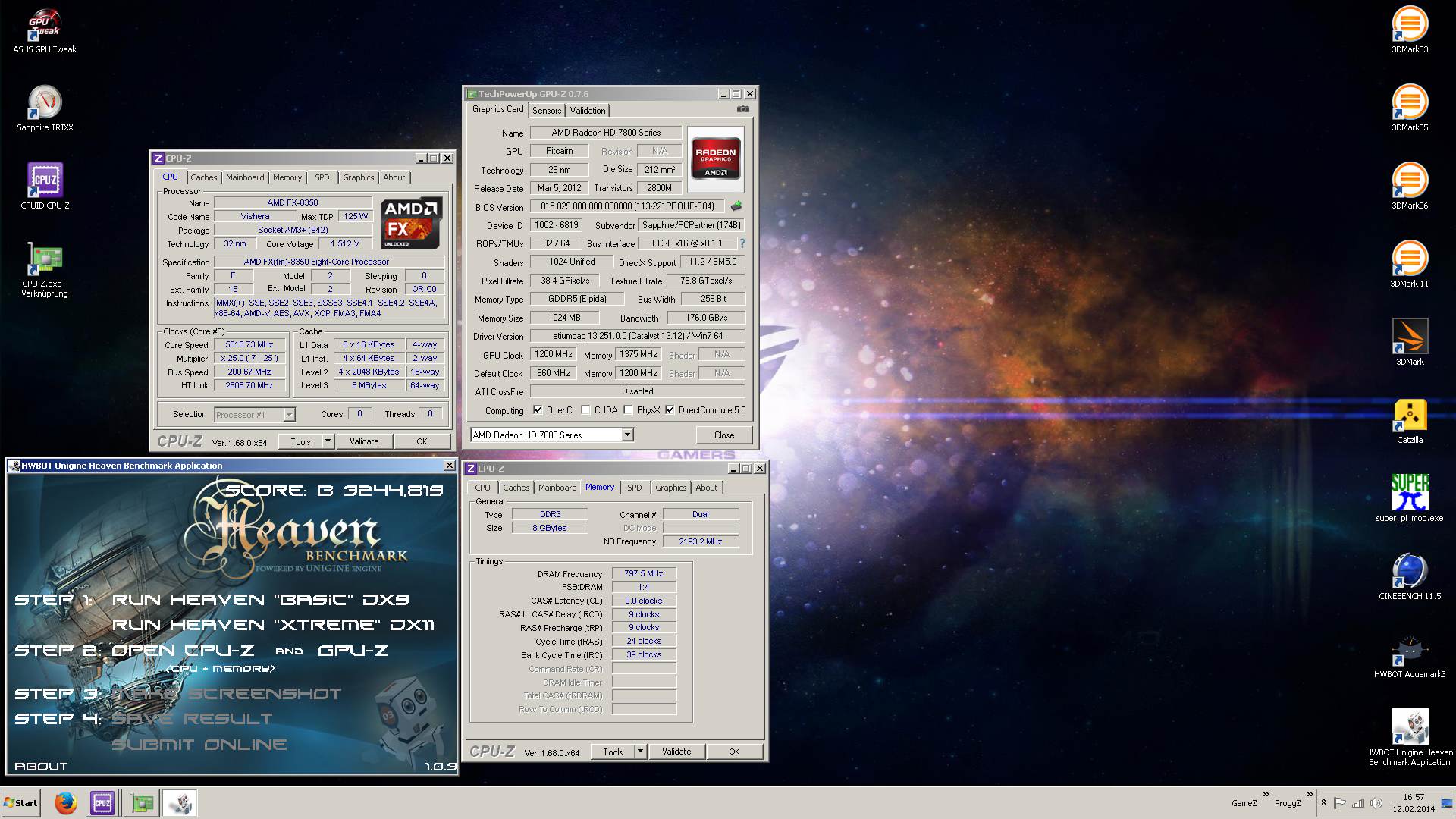Image resolution: width=1456 pixels, height=819 pixels.
Task: Open Sapphire TRIXX desktop icon
Action: coord(45,108)
